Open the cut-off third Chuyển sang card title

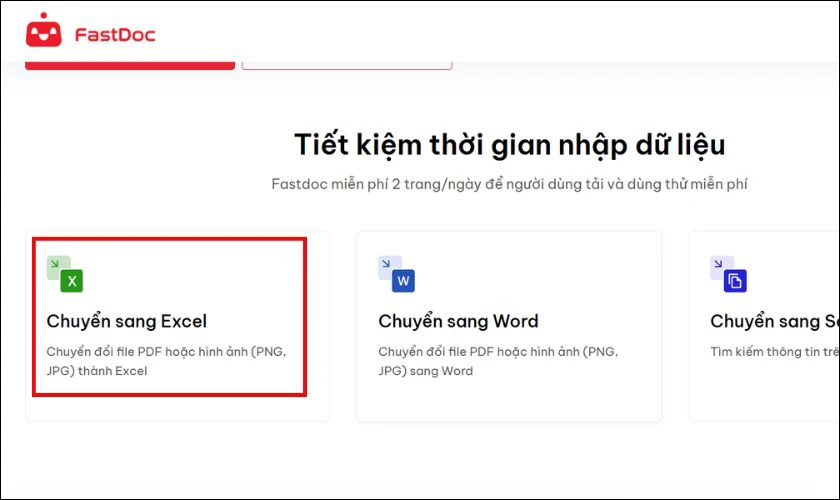775,321
